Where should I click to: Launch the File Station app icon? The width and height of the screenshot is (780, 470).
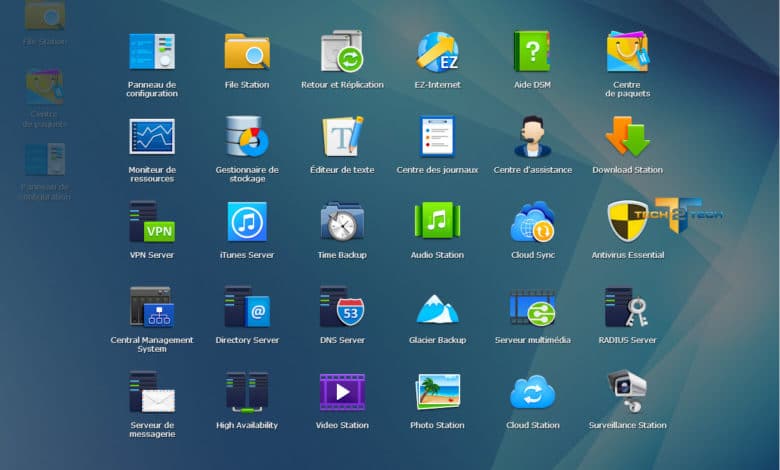(247, 51)
